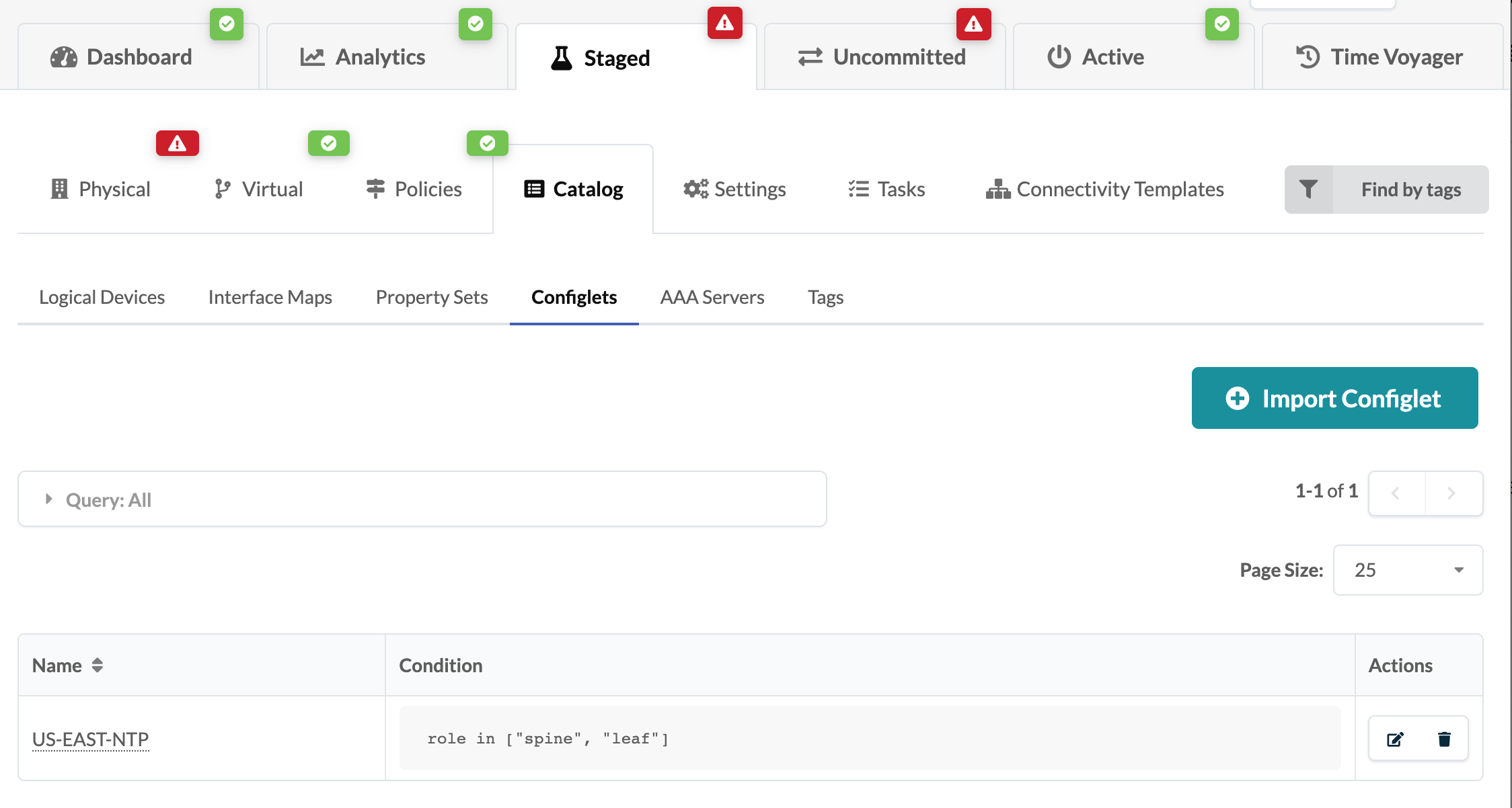The height and width of the screenshot is (808, 1512).
Task: Open the Settings section
Action: coord(734,190)
